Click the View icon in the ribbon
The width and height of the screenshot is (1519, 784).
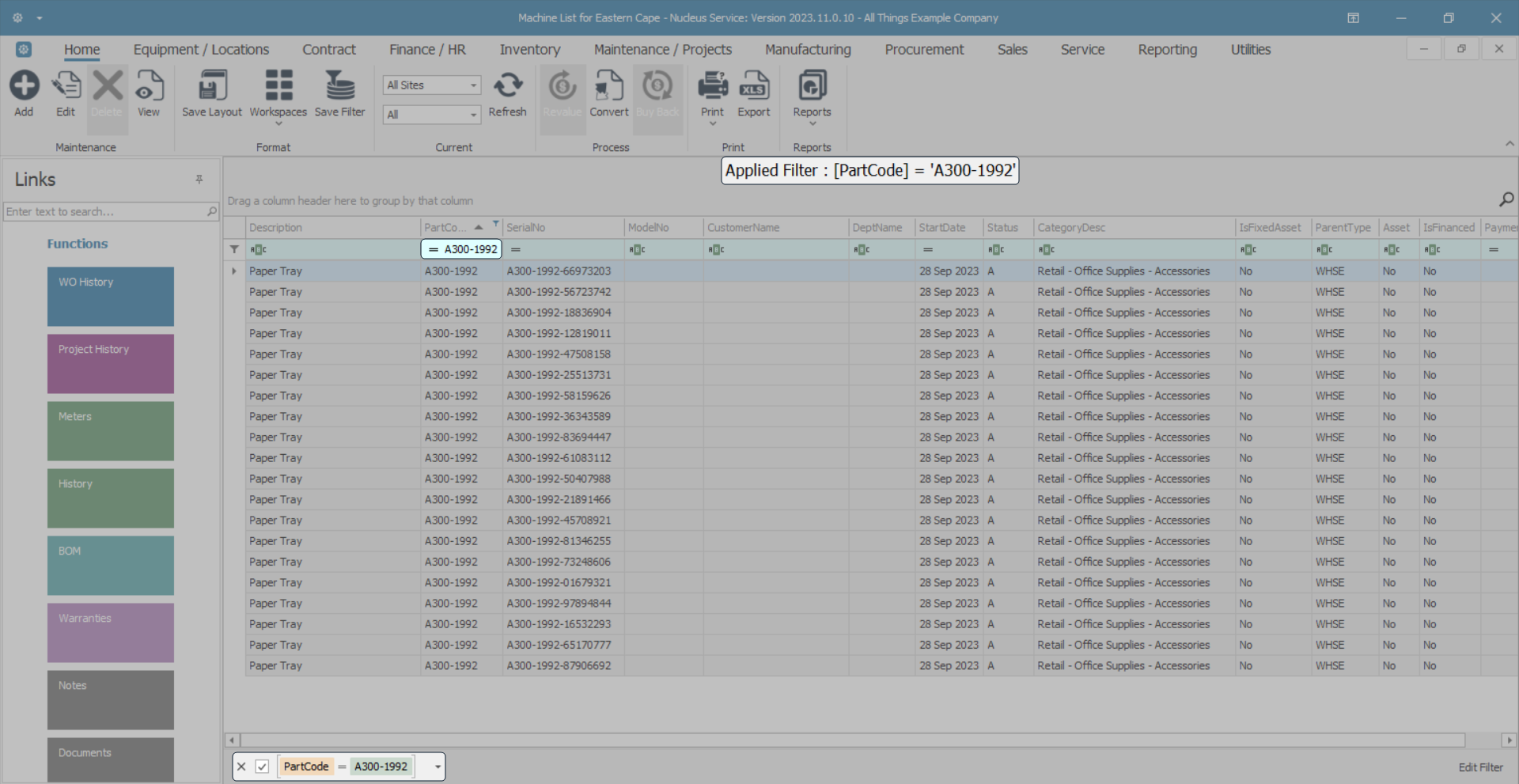149,85
